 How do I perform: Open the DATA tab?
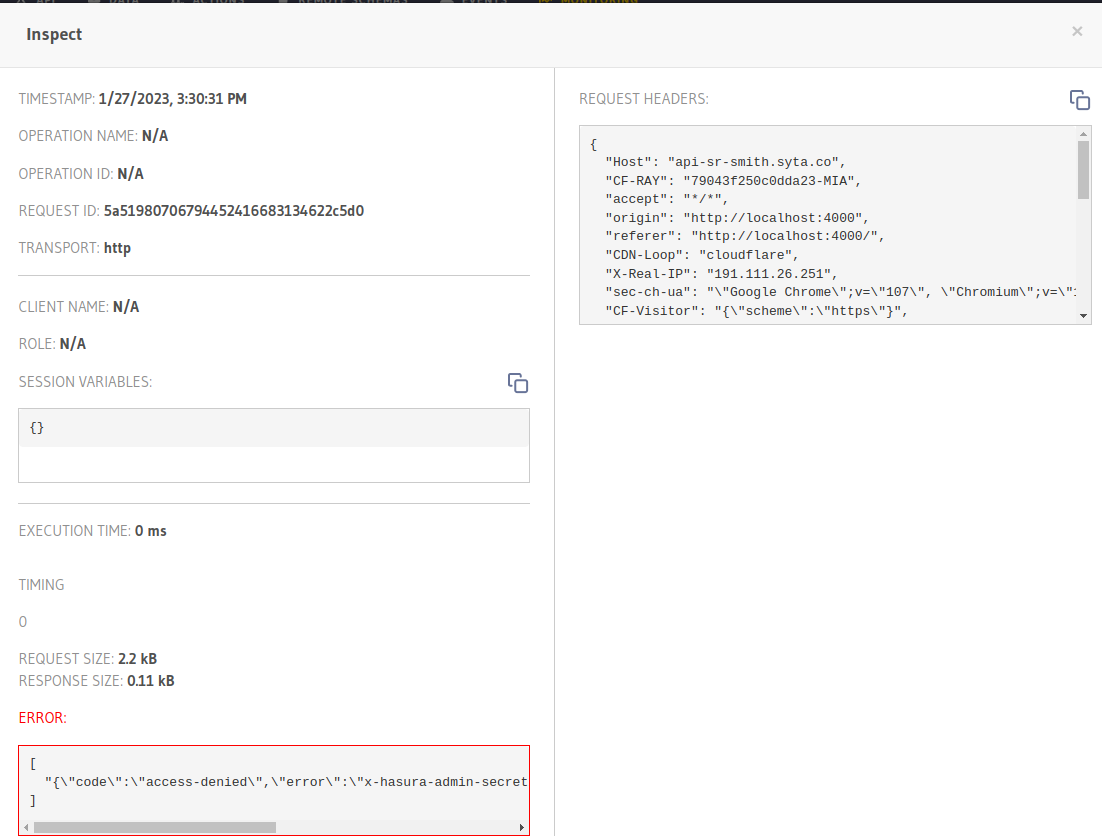tap(118, 3)
